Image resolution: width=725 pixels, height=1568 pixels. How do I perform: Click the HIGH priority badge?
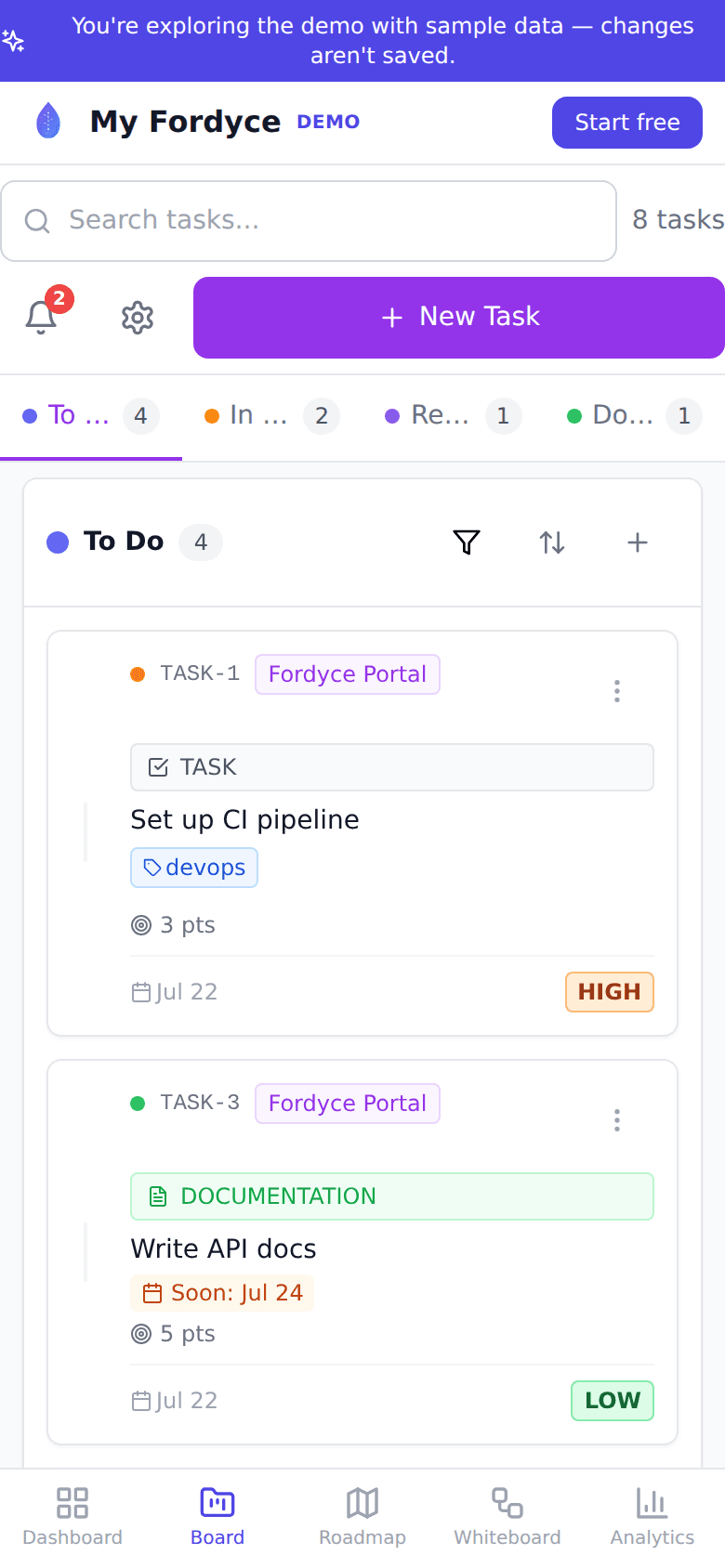coord(610,992)
